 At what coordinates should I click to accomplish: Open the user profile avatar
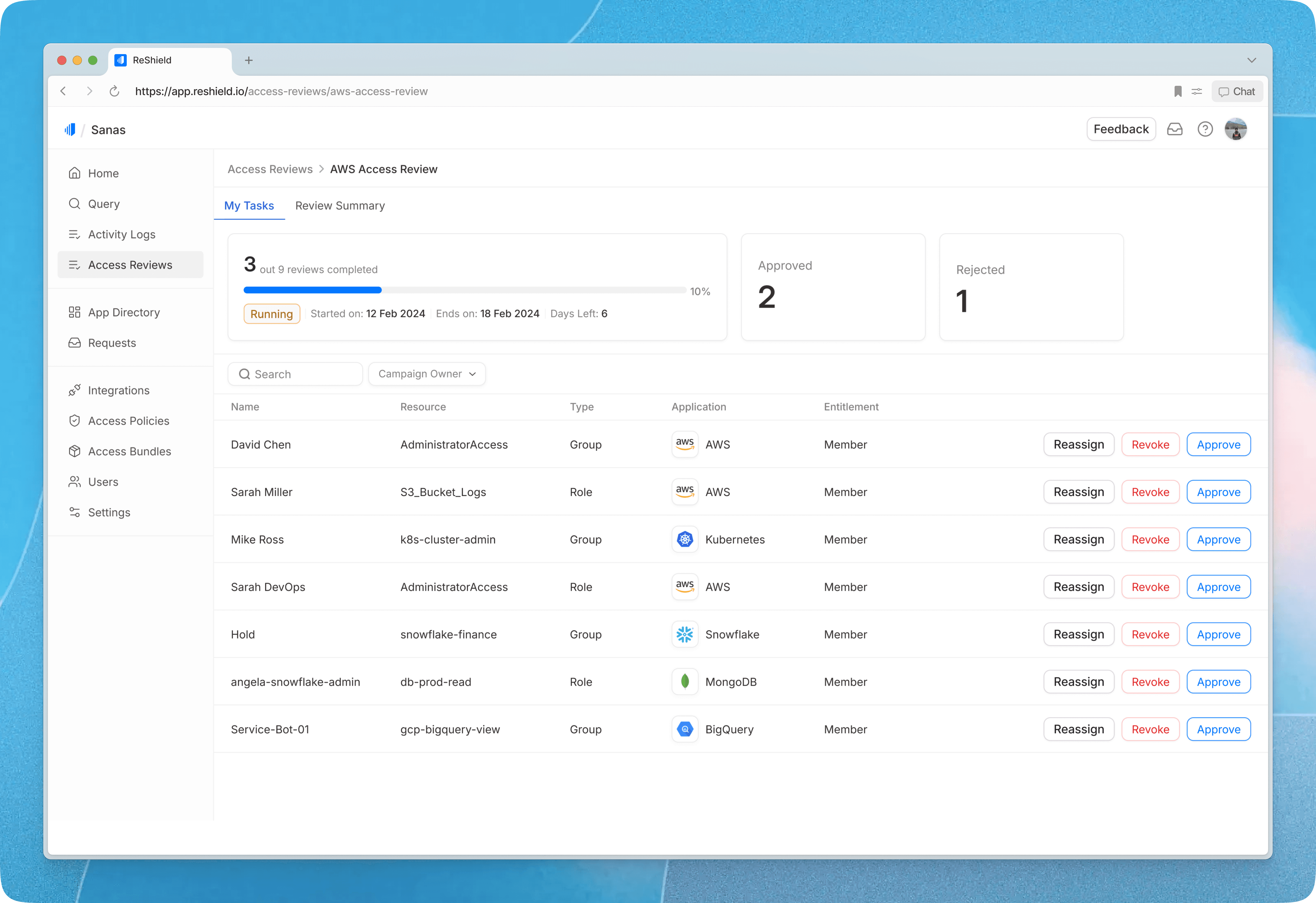(1236, 129)
